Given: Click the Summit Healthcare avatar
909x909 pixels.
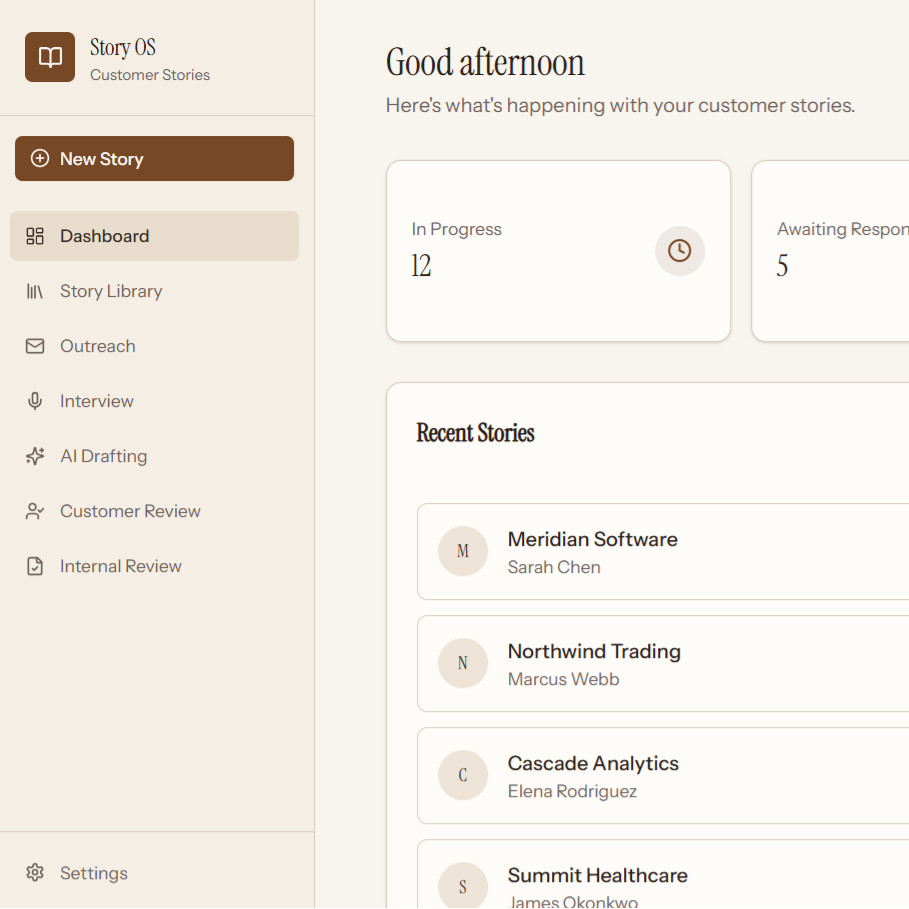Looking at the screenshot, I should pyautogui.click(x=463, y=885).
